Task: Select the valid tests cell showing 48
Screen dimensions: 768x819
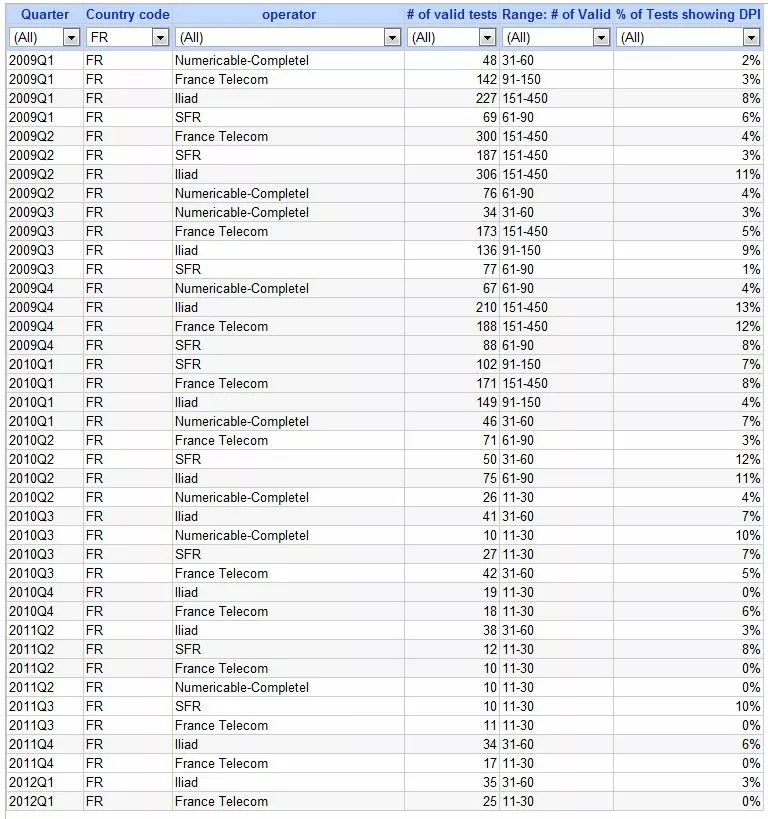Action: pos(490,61)
